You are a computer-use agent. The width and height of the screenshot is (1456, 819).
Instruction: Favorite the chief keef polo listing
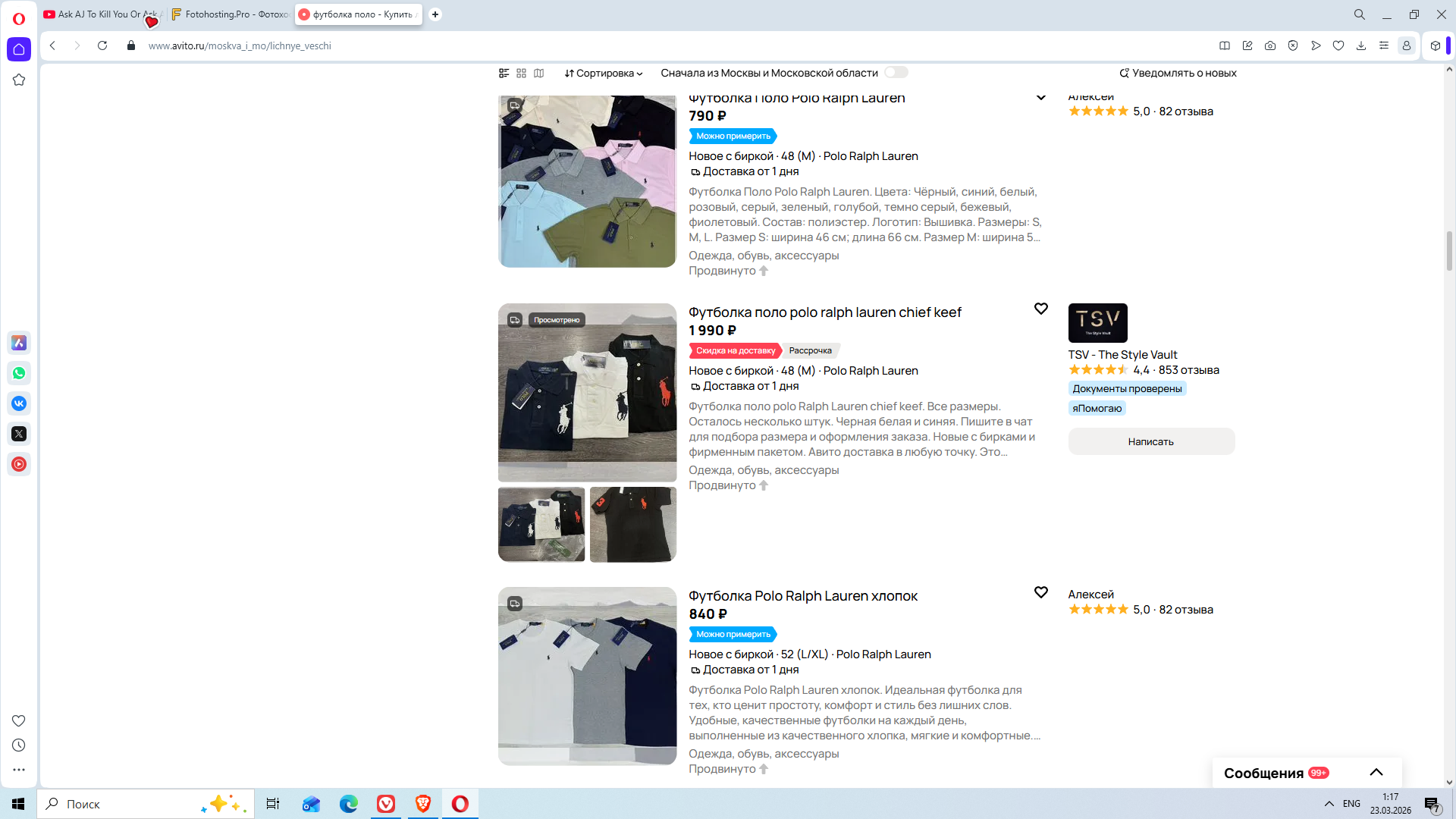(1041, 309)
